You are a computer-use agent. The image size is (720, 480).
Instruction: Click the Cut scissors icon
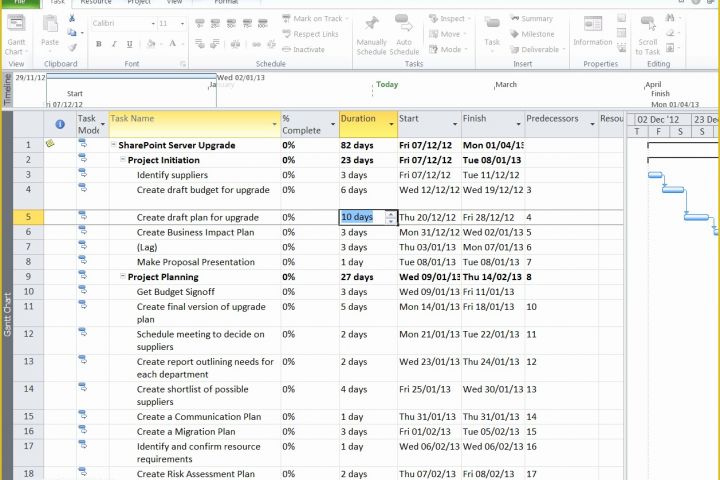click(72, 19)
